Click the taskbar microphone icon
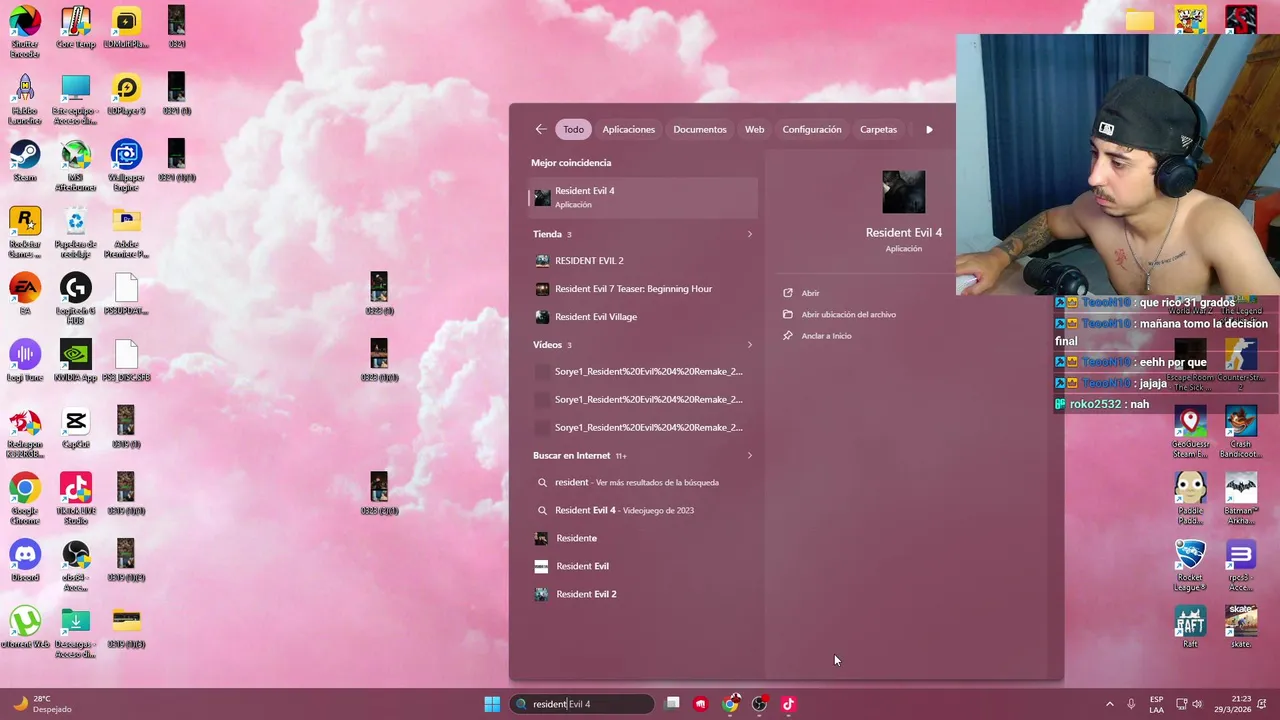 click(x=1131, y=704)
